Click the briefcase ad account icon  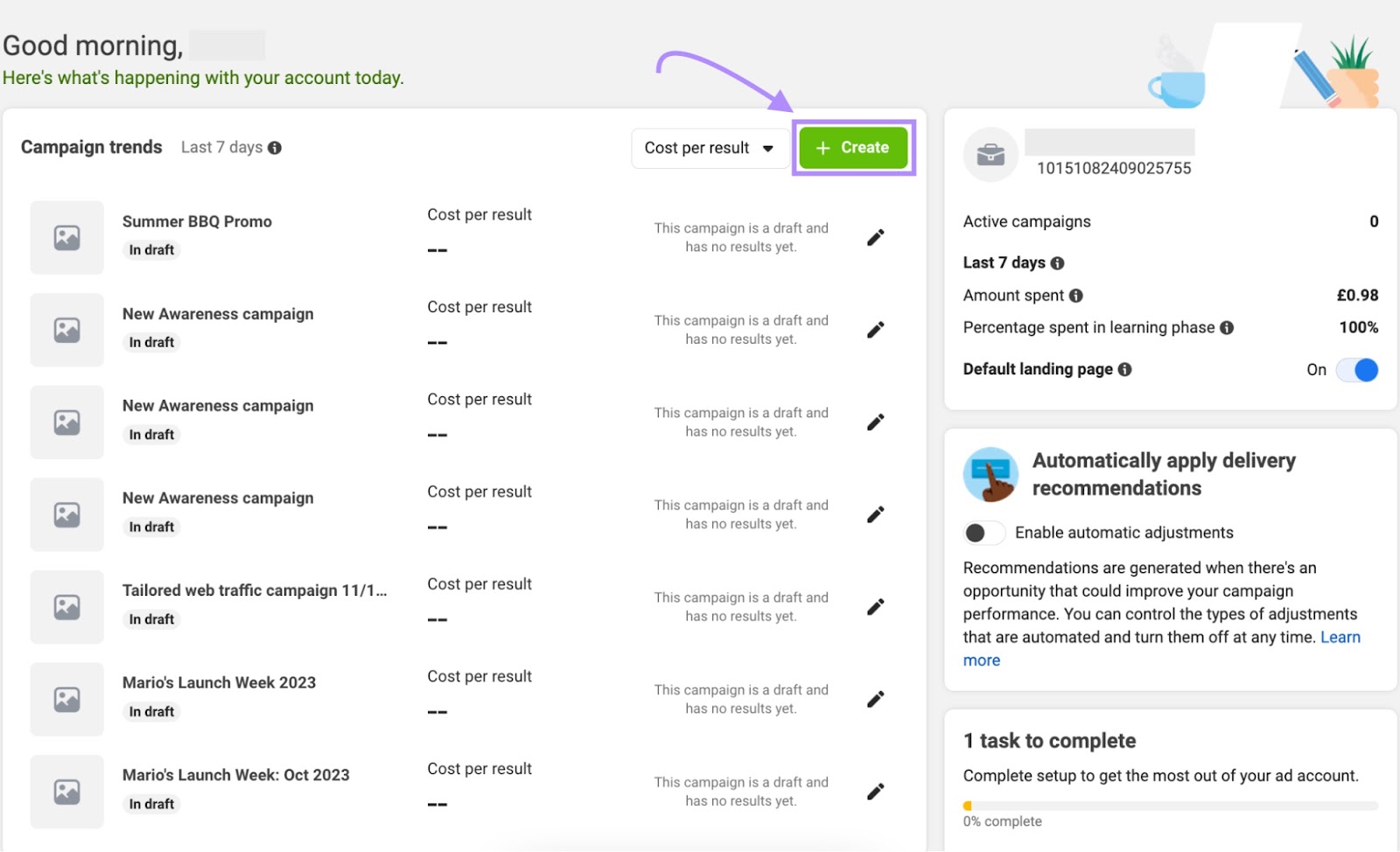click(x=990, y=154)
